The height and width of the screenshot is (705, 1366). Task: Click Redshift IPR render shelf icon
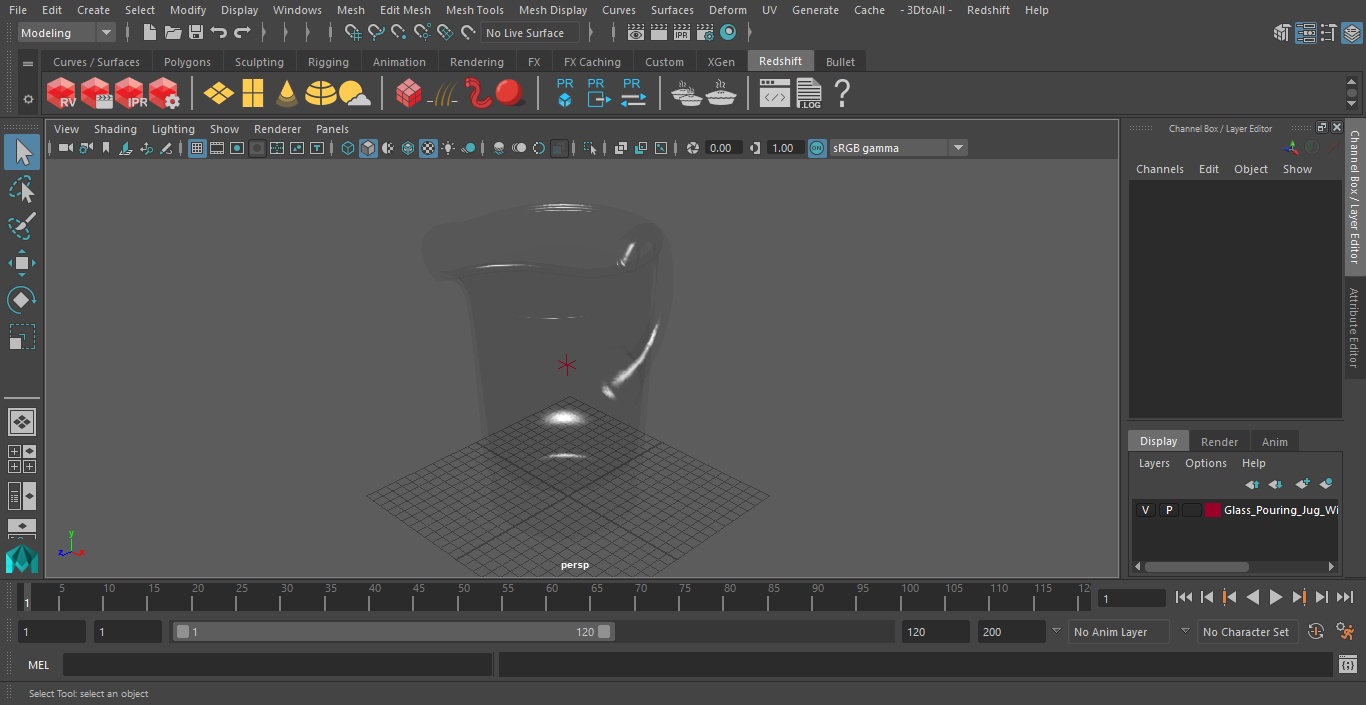[x=130, y=93]
